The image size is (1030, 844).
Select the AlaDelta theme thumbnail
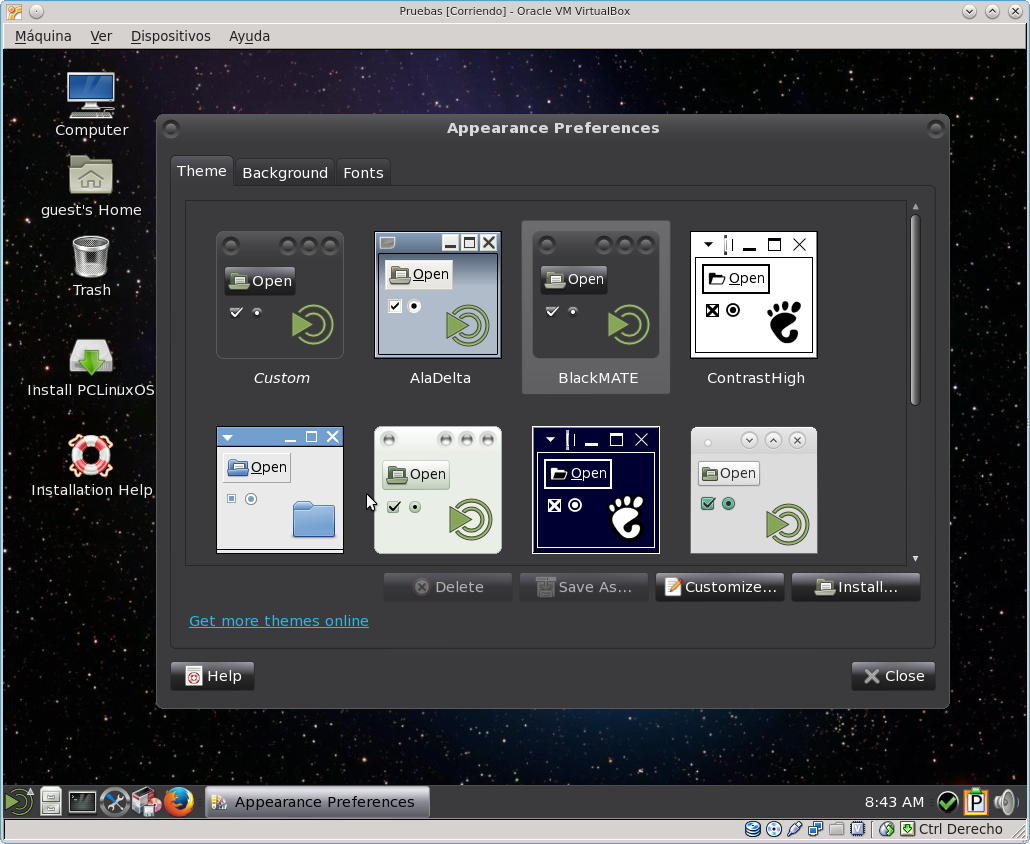(438, 295)
